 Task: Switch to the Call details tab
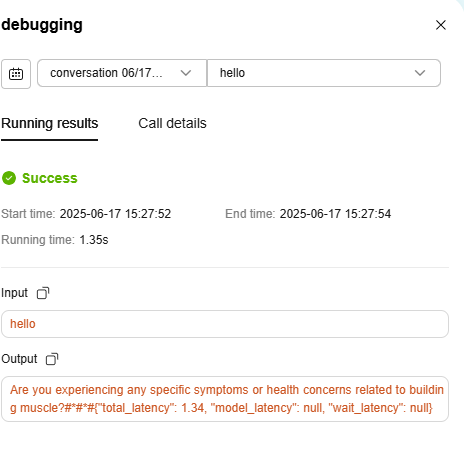tap(172, 123)
